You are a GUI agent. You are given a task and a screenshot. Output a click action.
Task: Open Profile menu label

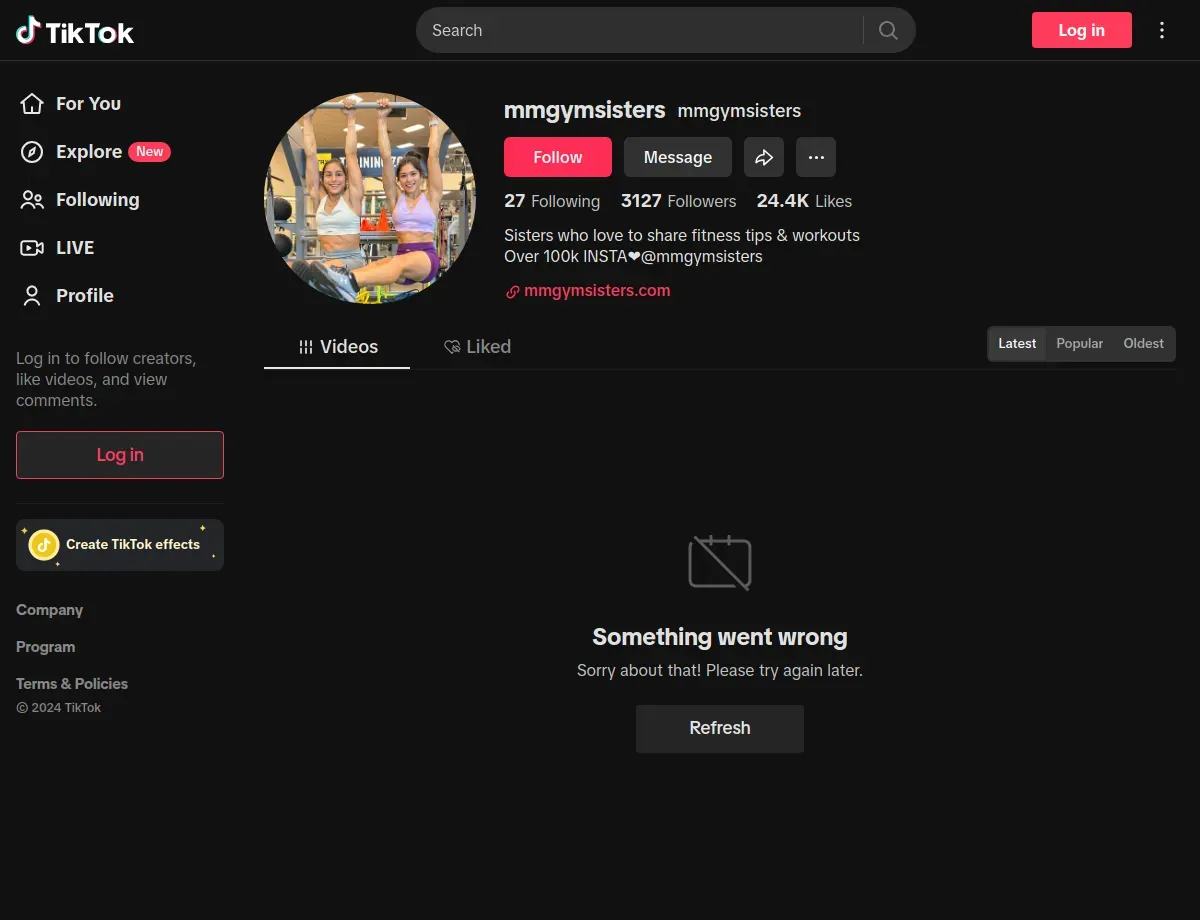pyautogui.click(x=85, y=296)
